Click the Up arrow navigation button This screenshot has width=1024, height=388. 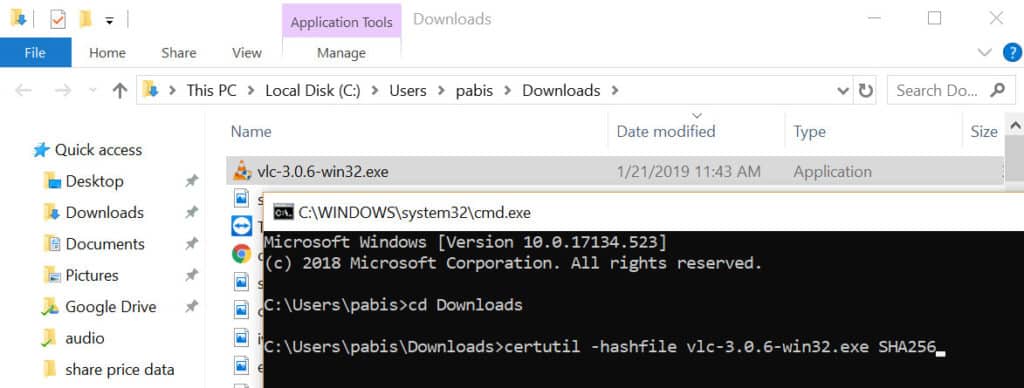click(x=120, y=90)
